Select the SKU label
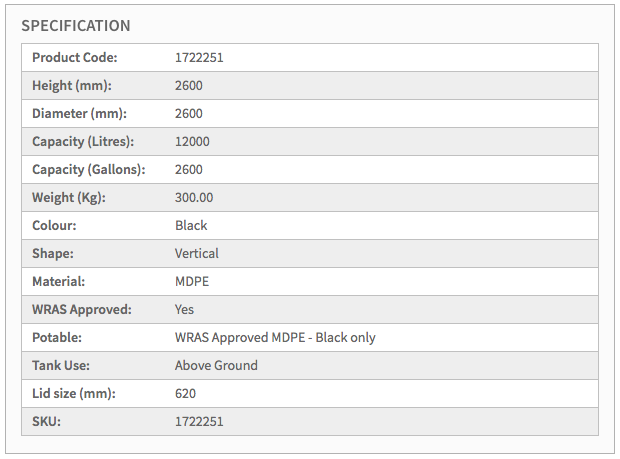The image size is (620, 459). coord(47,422)
